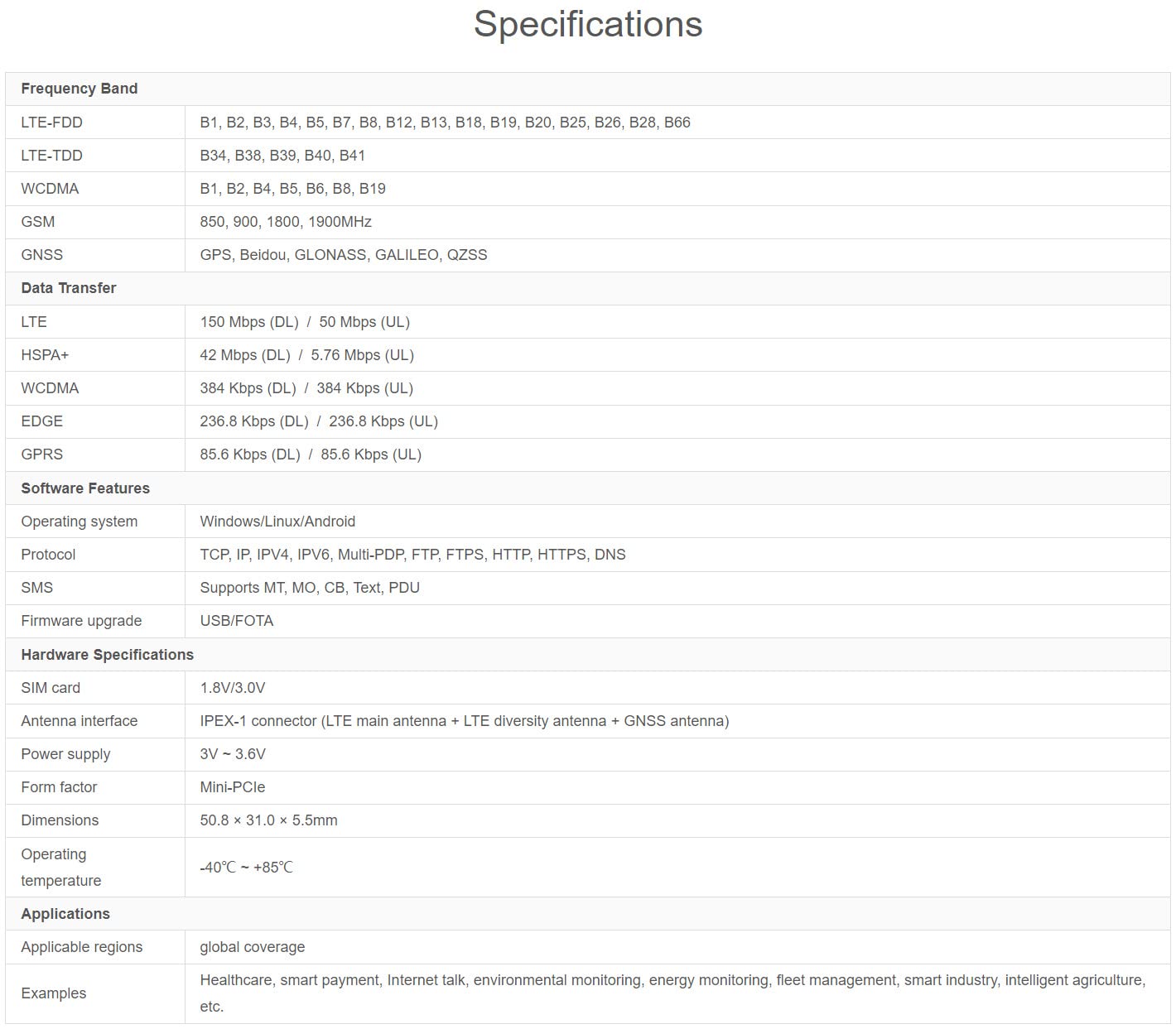
Task: Click the Applicable regions global coverage value
Action: pos(252,947)
